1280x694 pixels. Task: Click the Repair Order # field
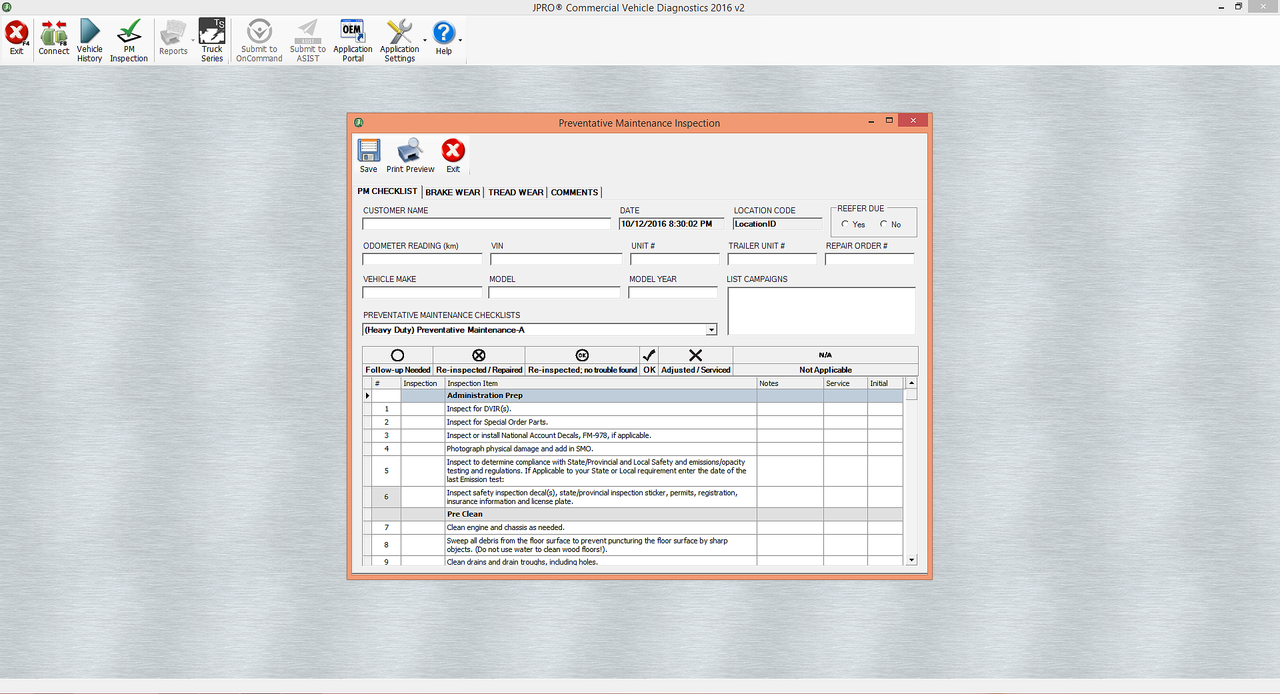coord(870,259)
